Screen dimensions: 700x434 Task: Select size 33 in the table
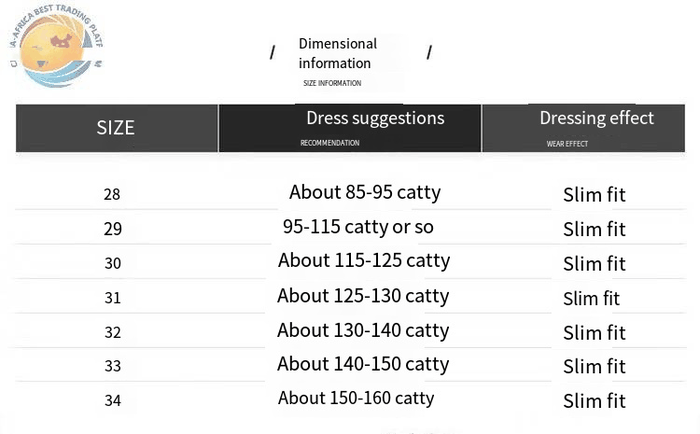point(112,366)
